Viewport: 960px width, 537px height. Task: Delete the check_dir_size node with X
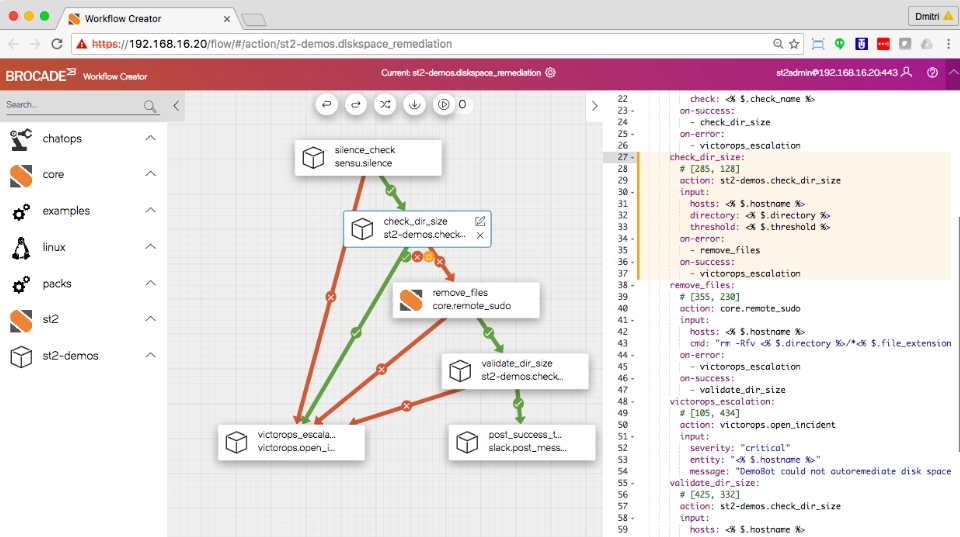480,235
